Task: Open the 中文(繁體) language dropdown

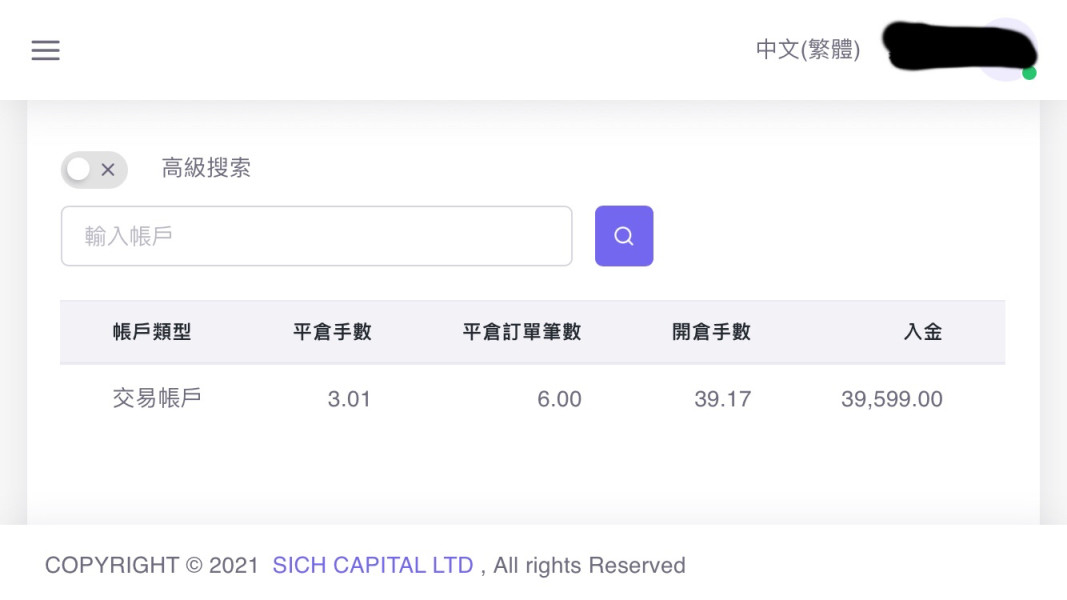Action: (x=807, y=50)
